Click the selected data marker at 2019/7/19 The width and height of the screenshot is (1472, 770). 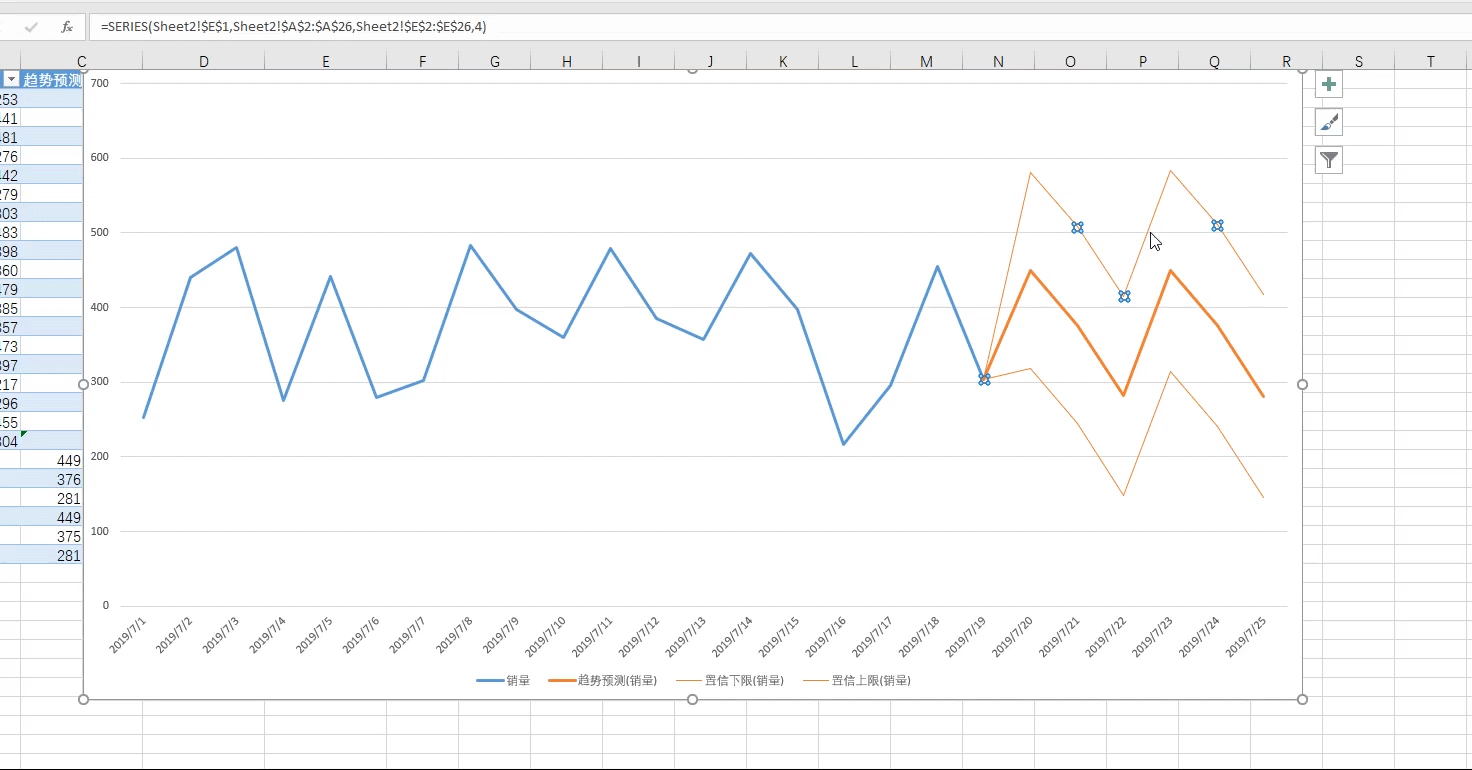[x=984, y=379]
